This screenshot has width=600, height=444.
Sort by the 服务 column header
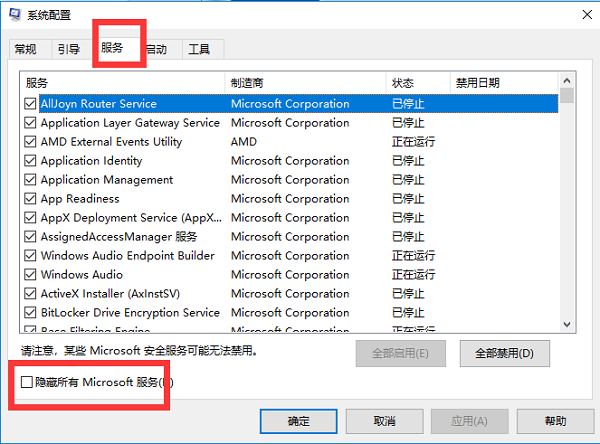[x=122, y=83]
